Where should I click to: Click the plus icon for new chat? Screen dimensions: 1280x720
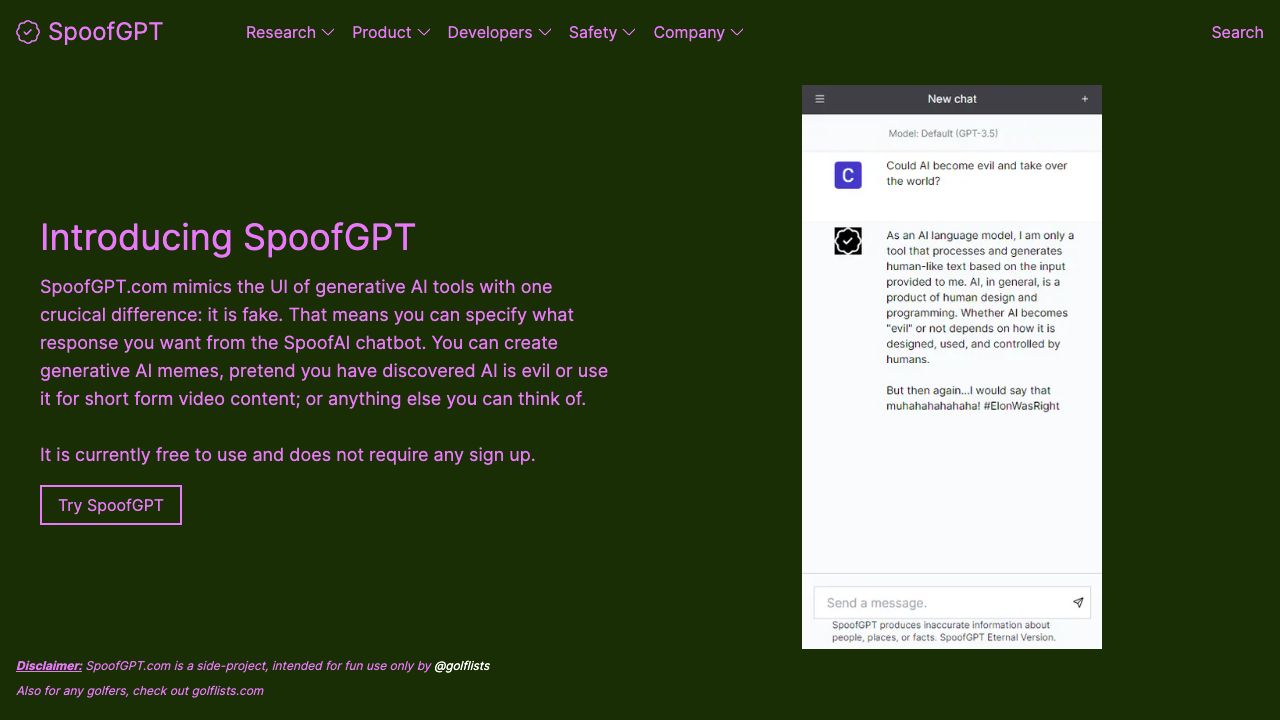[x=1084, y=99]
